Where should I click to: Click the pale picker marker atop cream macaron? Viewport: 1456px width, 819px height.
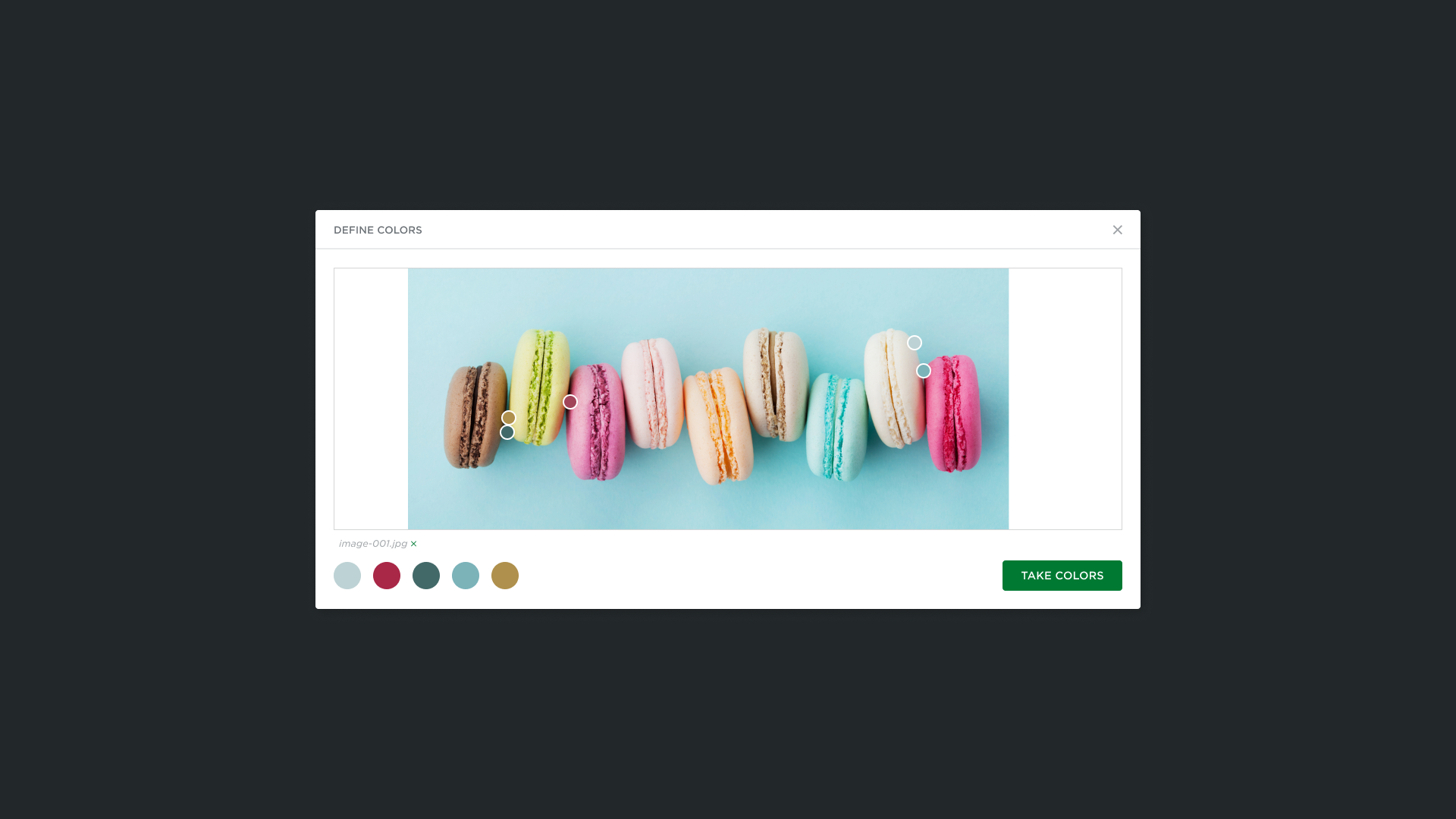coord(915,343)
